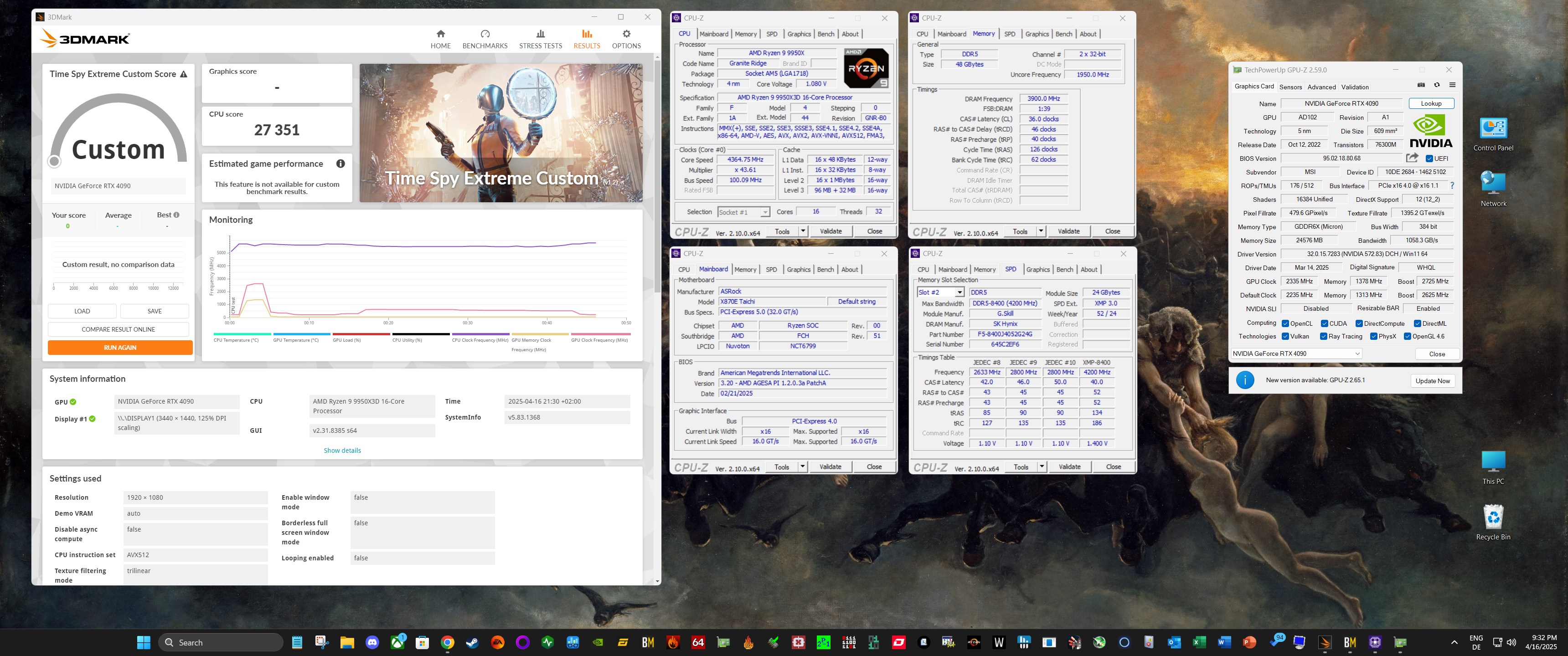Click the SAVE result button
Screen dimensions: 1568x656
(x=155, y=311)
